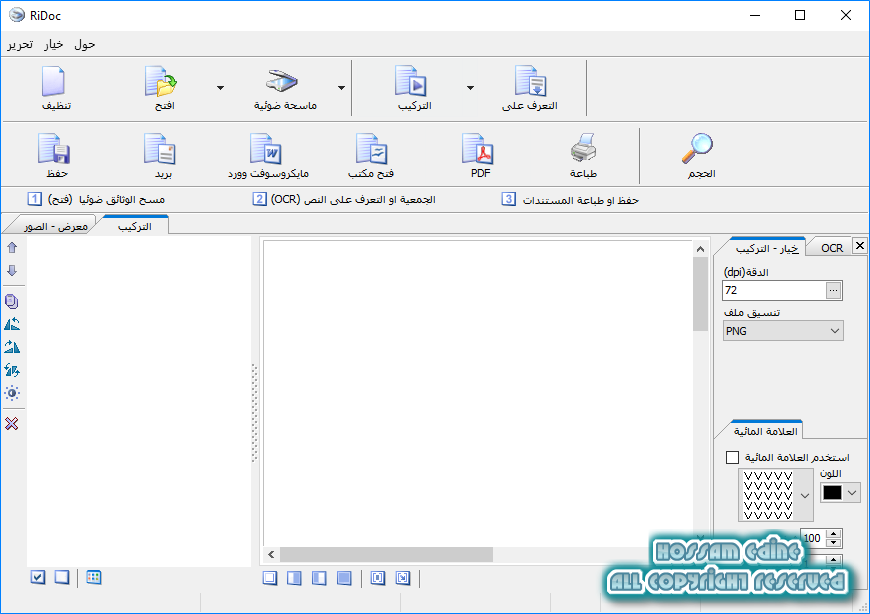This screenshot has width=870, height=614.
Task: Click the black اللون color swatch
Action: 832,493
